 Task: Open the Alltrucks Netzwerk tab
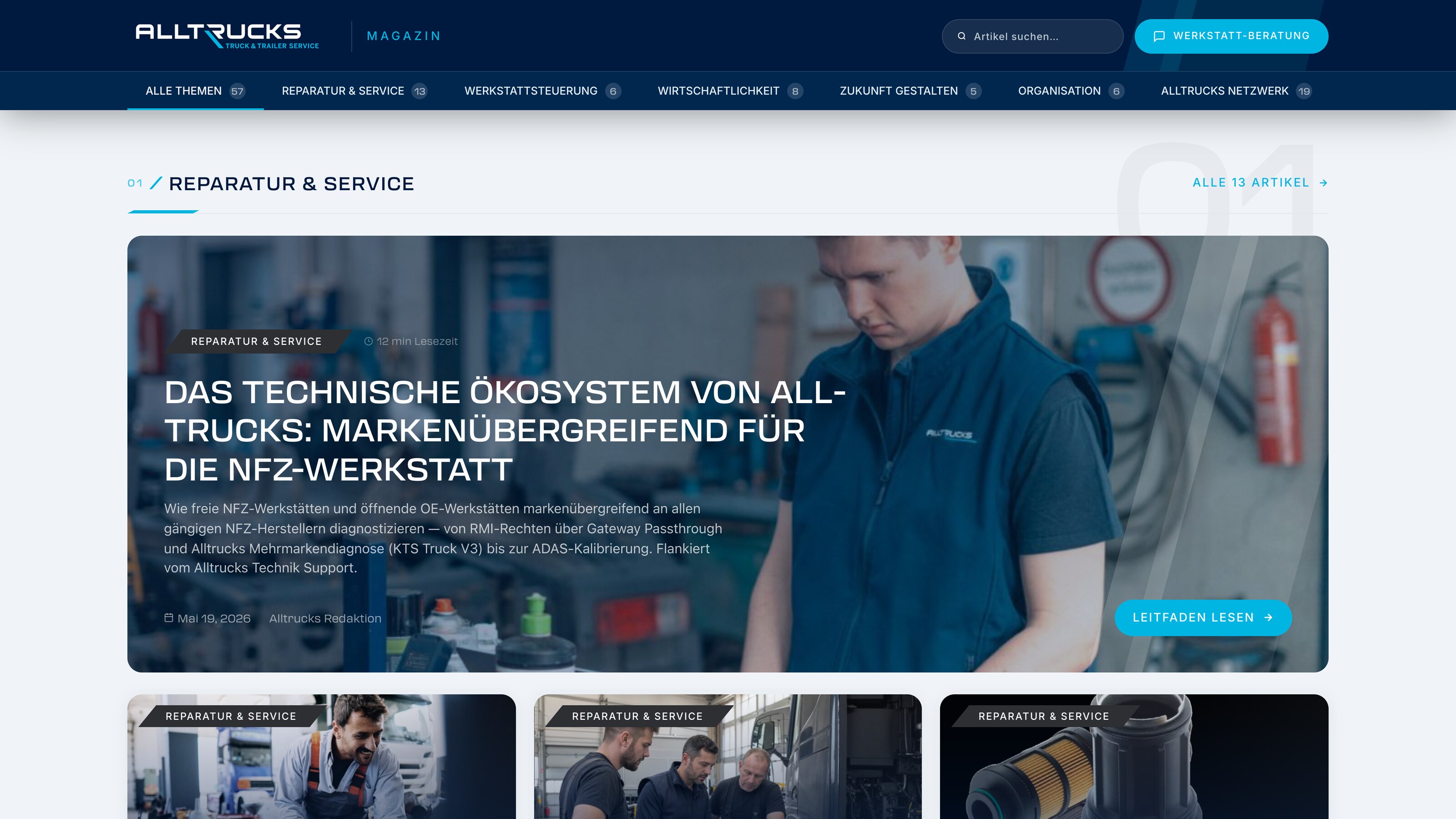1236,91
